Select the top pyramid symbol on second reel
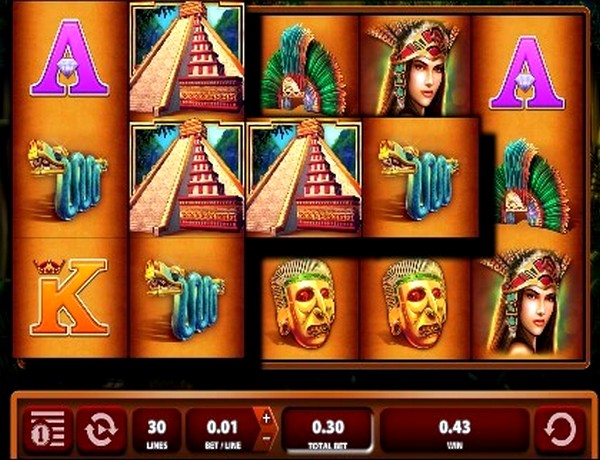The height and width of the screenshot is (460, 600). [187, 58]
